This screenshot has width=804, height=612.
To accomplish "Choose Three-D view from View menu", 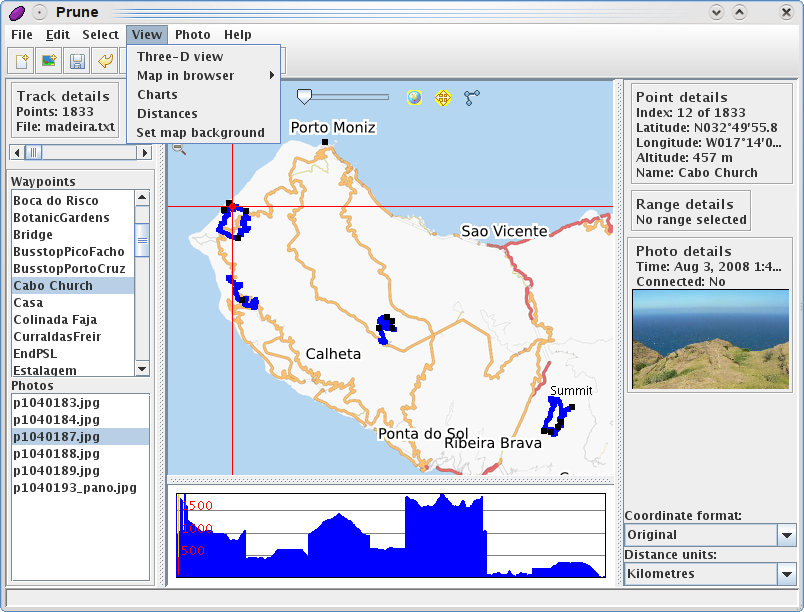I will click(180, 57).
